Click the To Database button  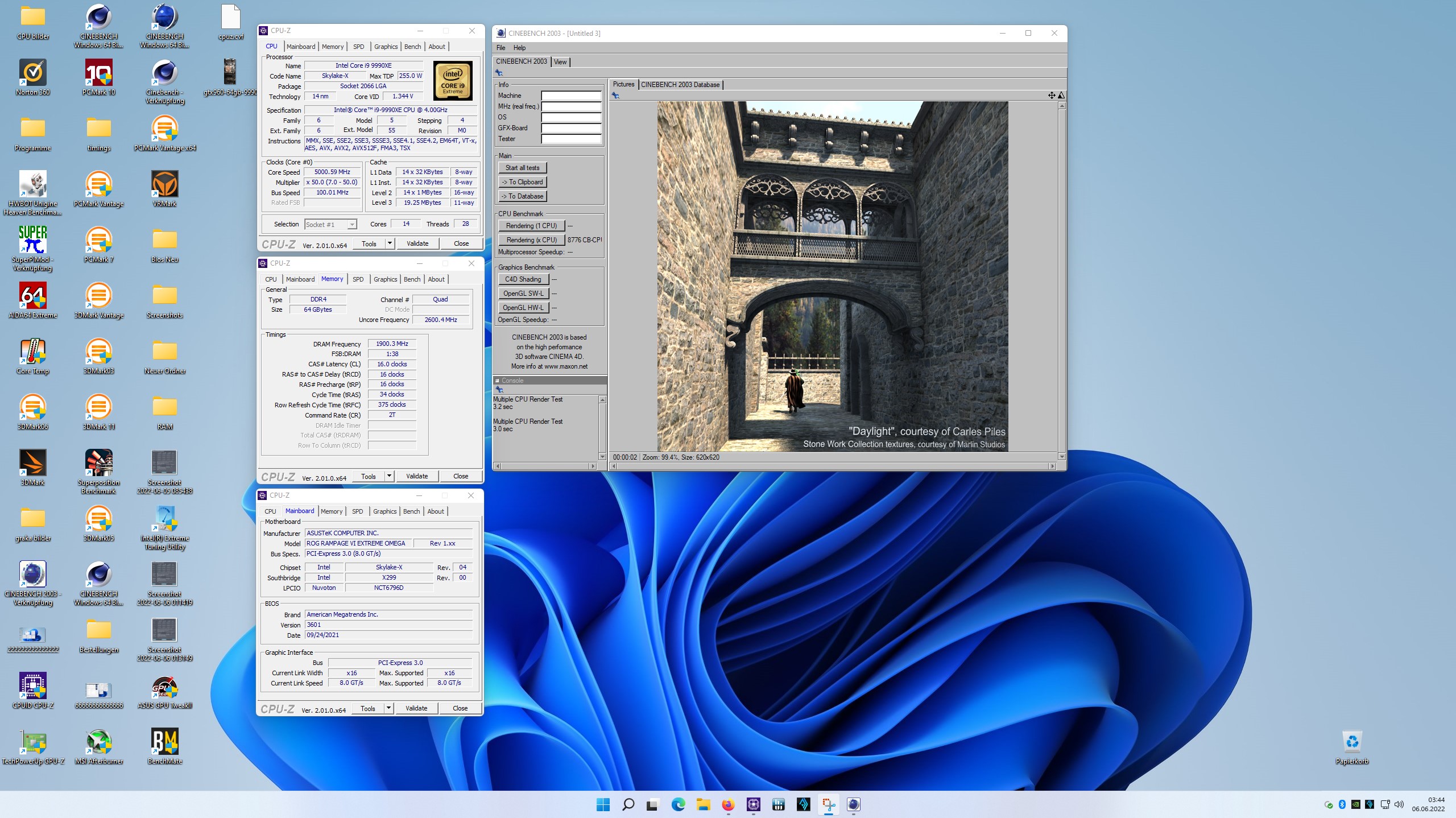point(522,196)
